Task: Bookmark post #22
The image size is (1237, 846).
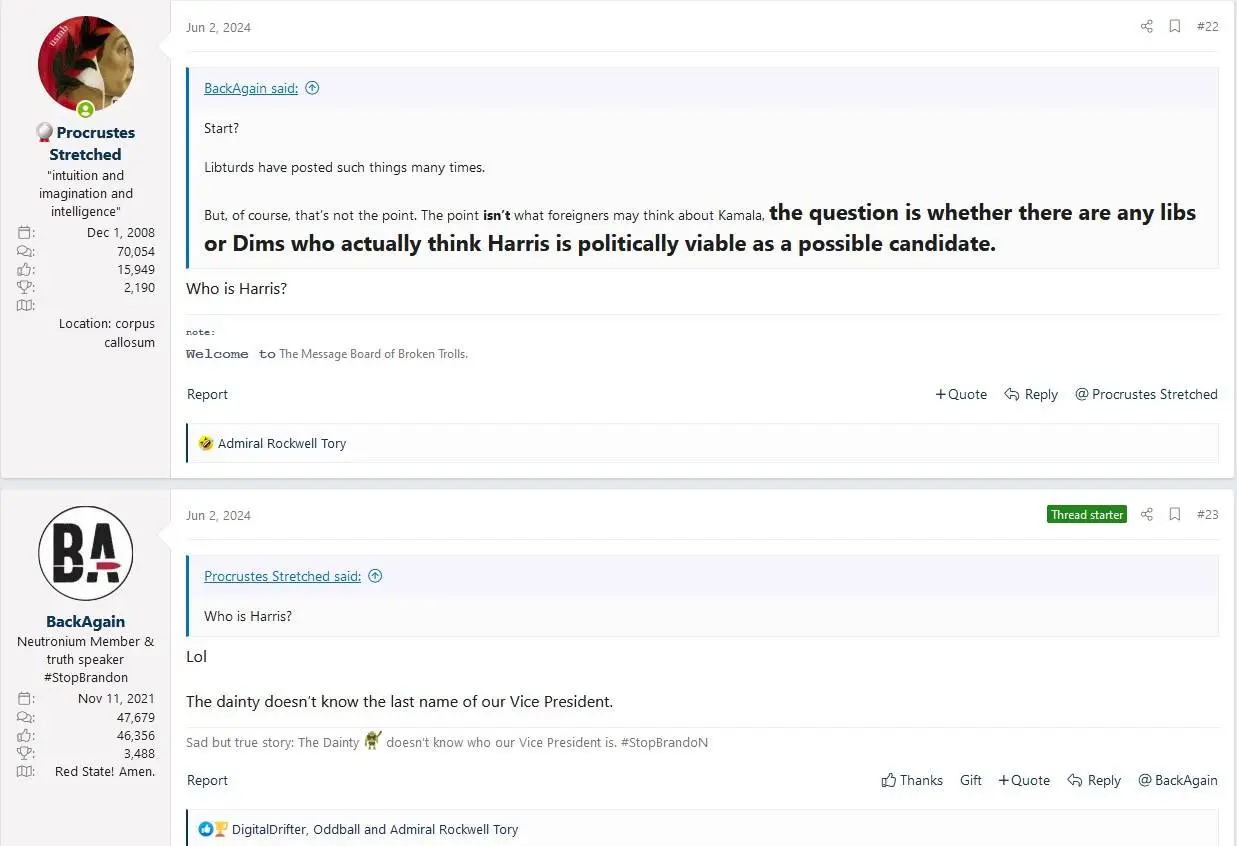Action: pos(1175,27)
